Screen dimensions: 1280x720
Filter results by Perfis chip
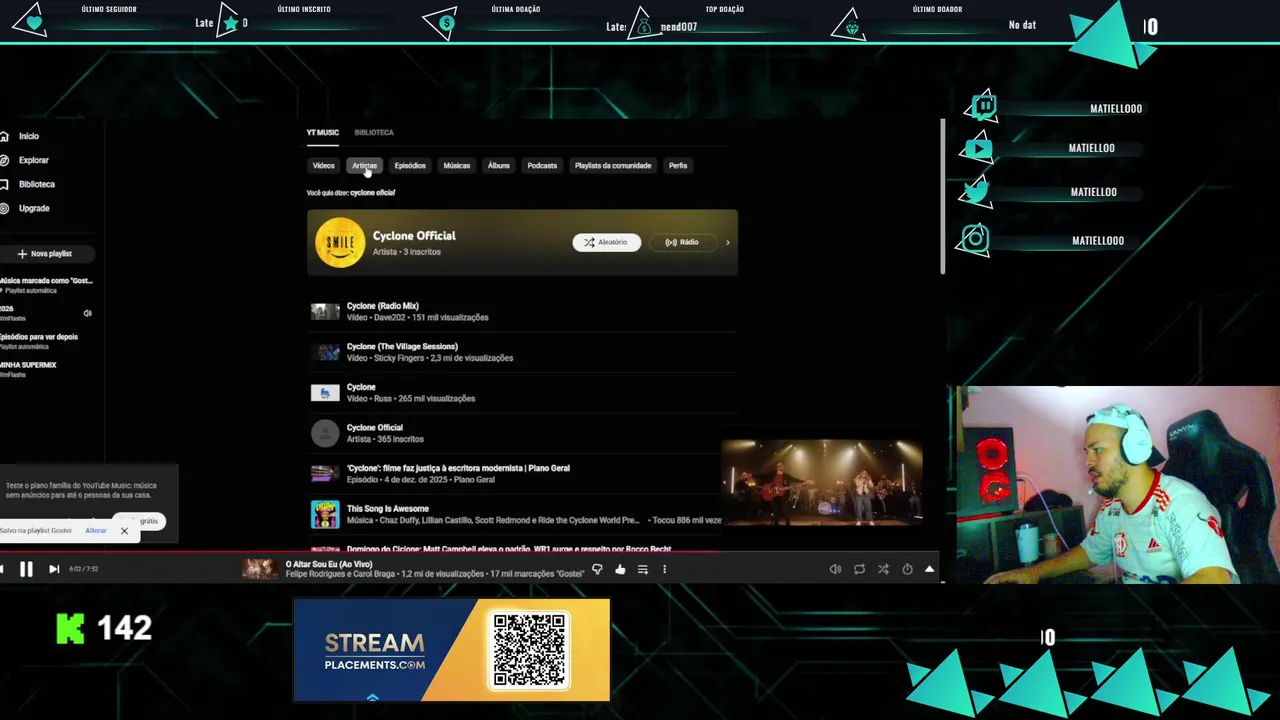pyautogui.click(x=678, y=166)
